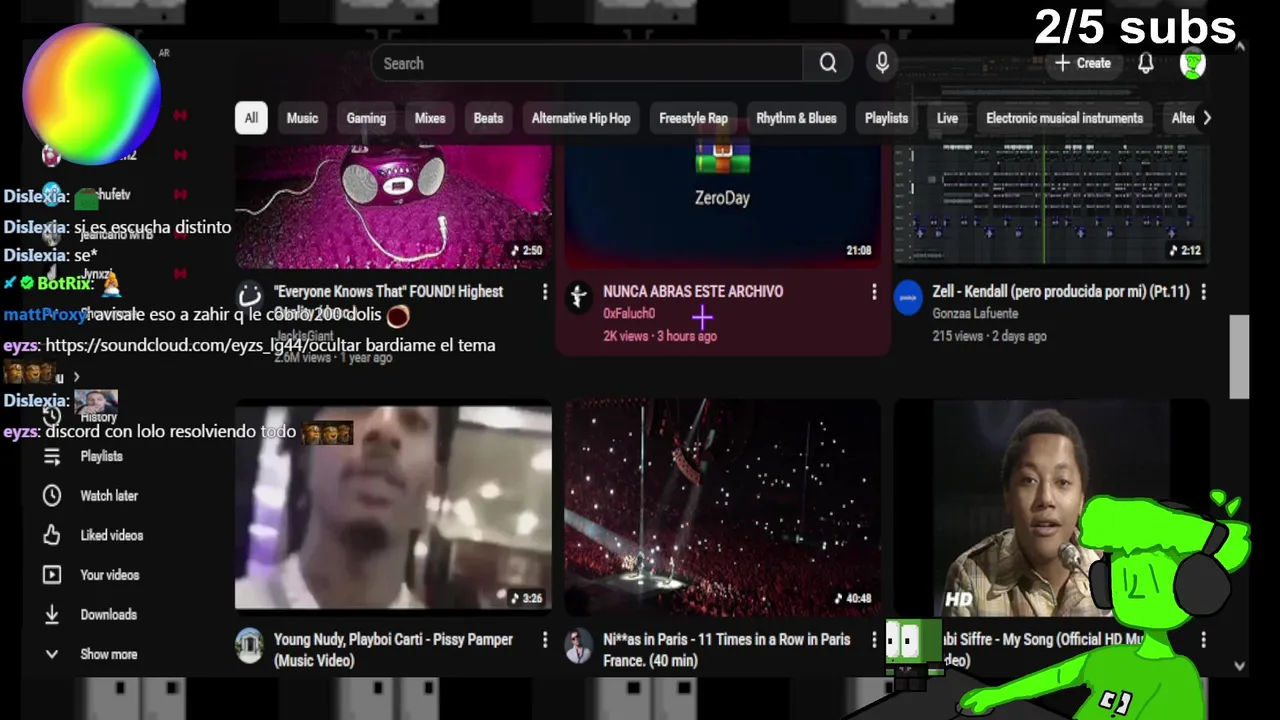Screen dimensions: 1280x720
Task: Open Pissy Pamper video channel avatar
Action: click(x=249, y=645)
